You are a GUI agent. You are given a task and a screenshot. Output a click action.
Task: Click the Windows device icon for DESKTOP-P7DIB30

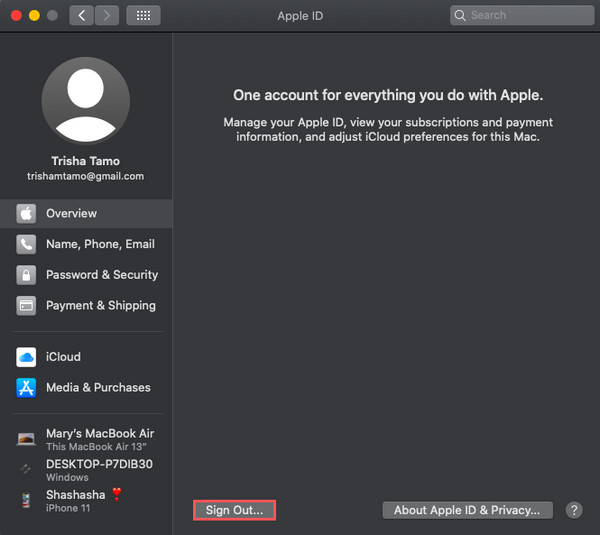pos(26,469)
